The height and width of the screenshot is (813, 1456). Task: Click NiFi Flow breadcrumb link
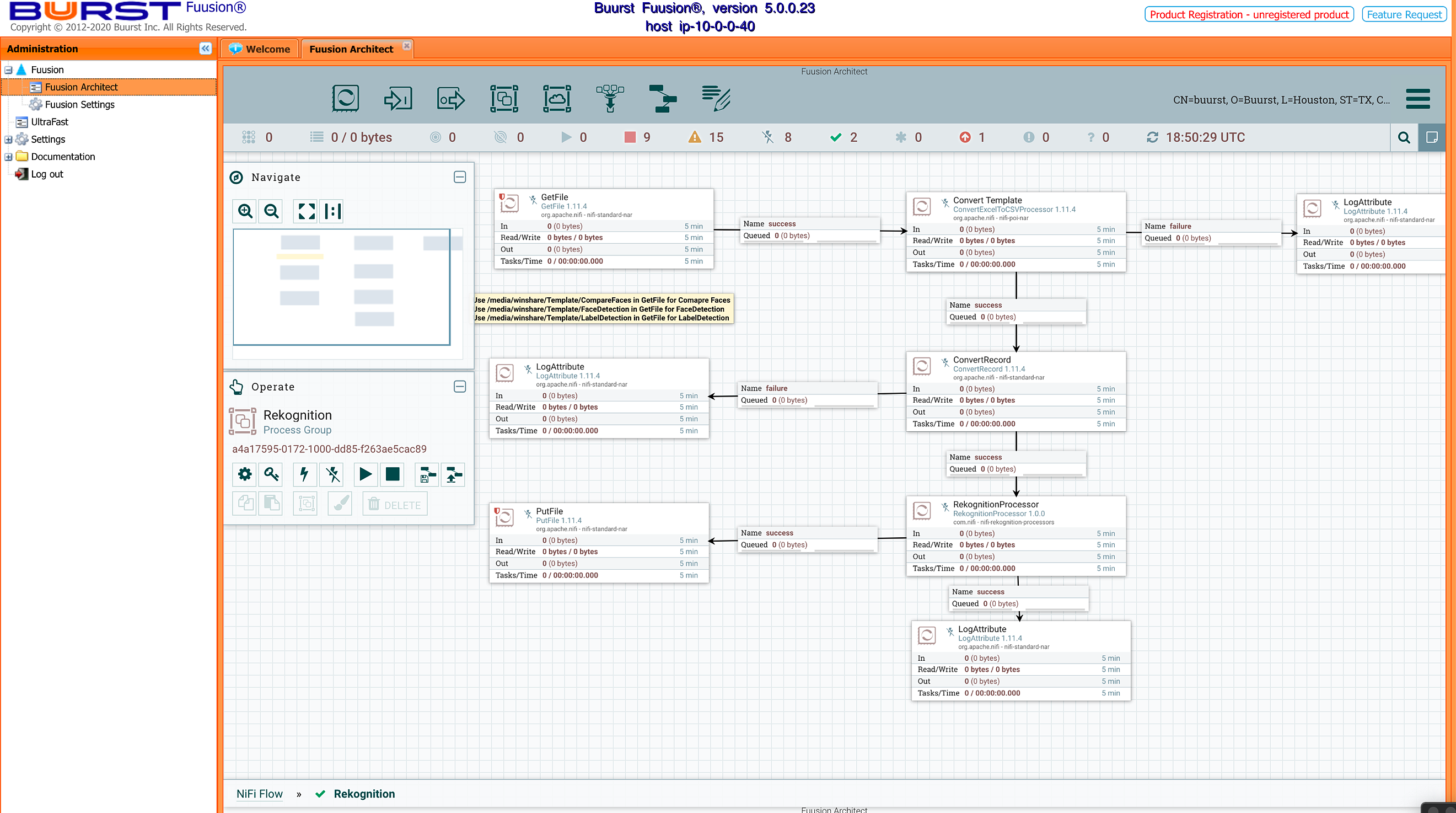pyautogui.click(x=260, y=794)
